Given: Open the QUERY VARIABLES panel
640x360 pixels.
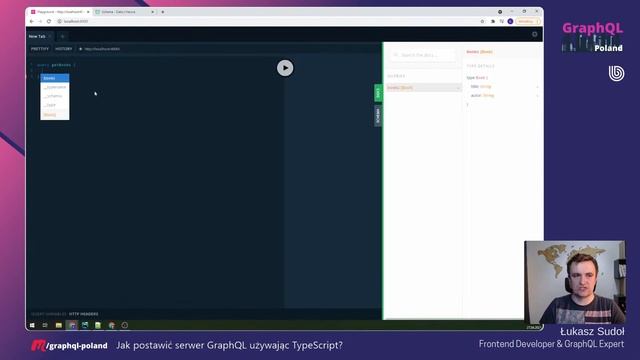Looking at the screenshot, I should (x=49, y=314).
